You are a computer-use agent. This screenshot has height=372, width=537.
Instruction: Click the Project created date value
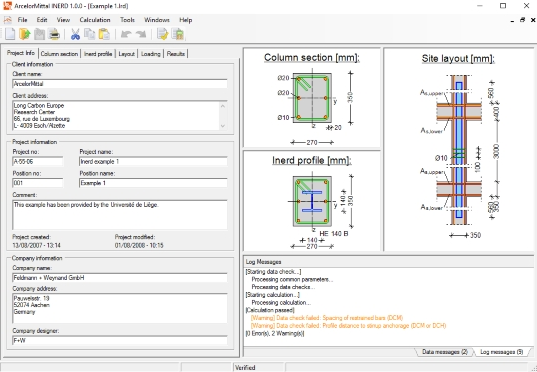pyautogui.click(x=36, y=245)
